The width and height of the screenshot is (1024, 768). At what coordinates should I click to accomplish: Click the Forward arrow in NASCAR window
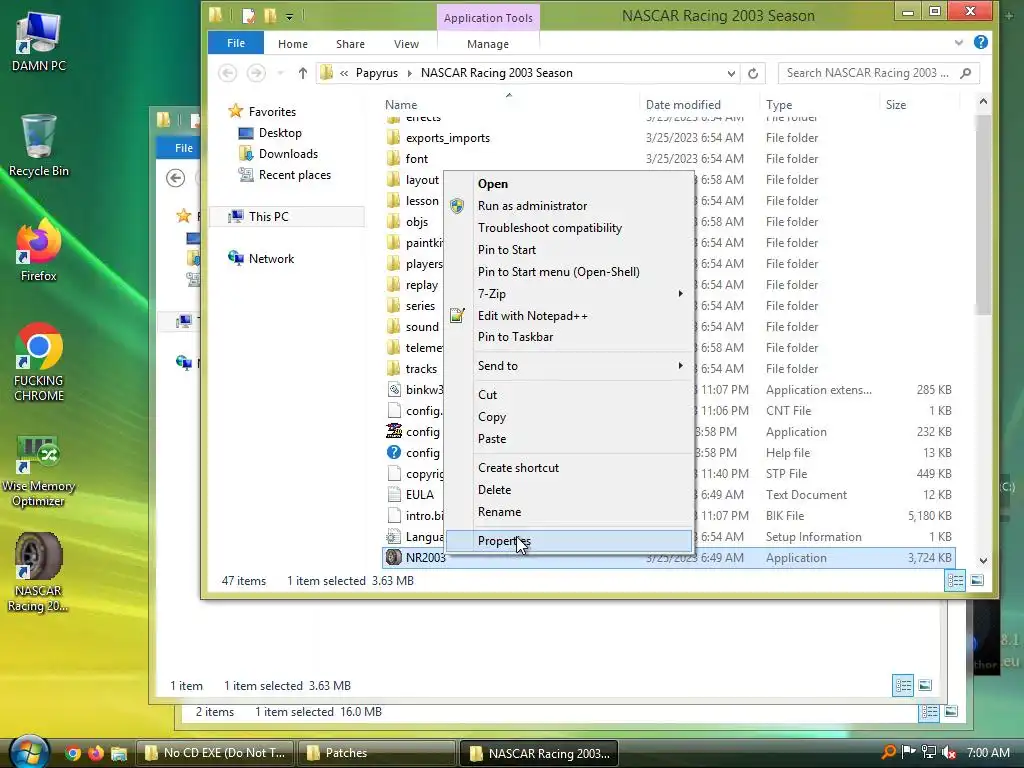256,73
